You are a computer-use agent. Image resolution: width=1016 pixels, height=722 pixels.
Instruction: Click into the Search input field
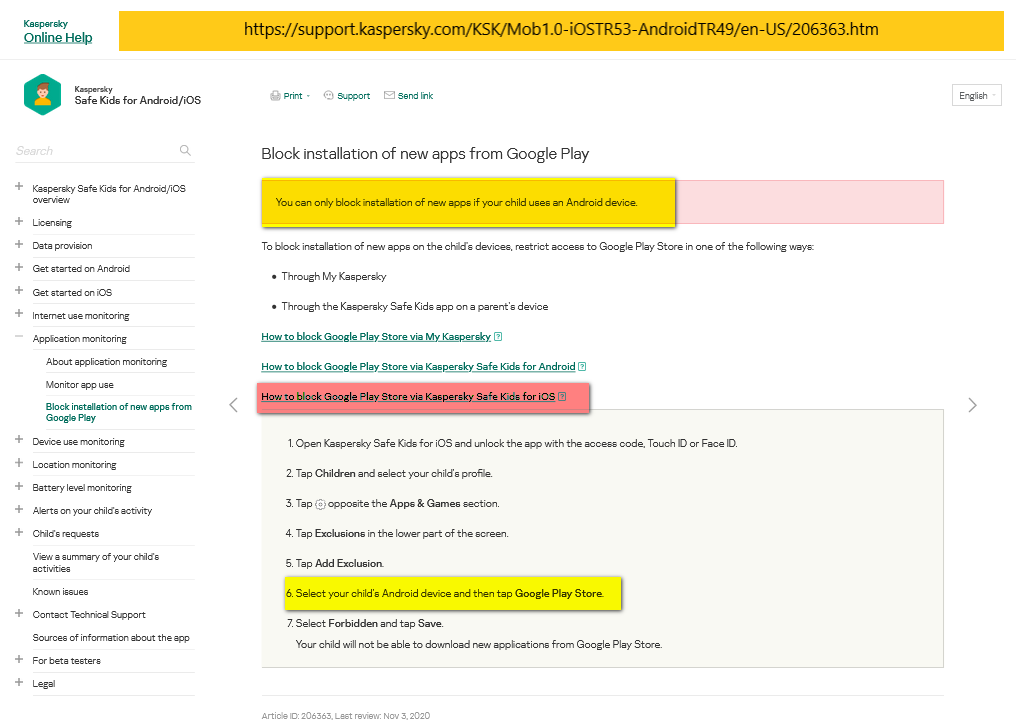click(95, 151)
